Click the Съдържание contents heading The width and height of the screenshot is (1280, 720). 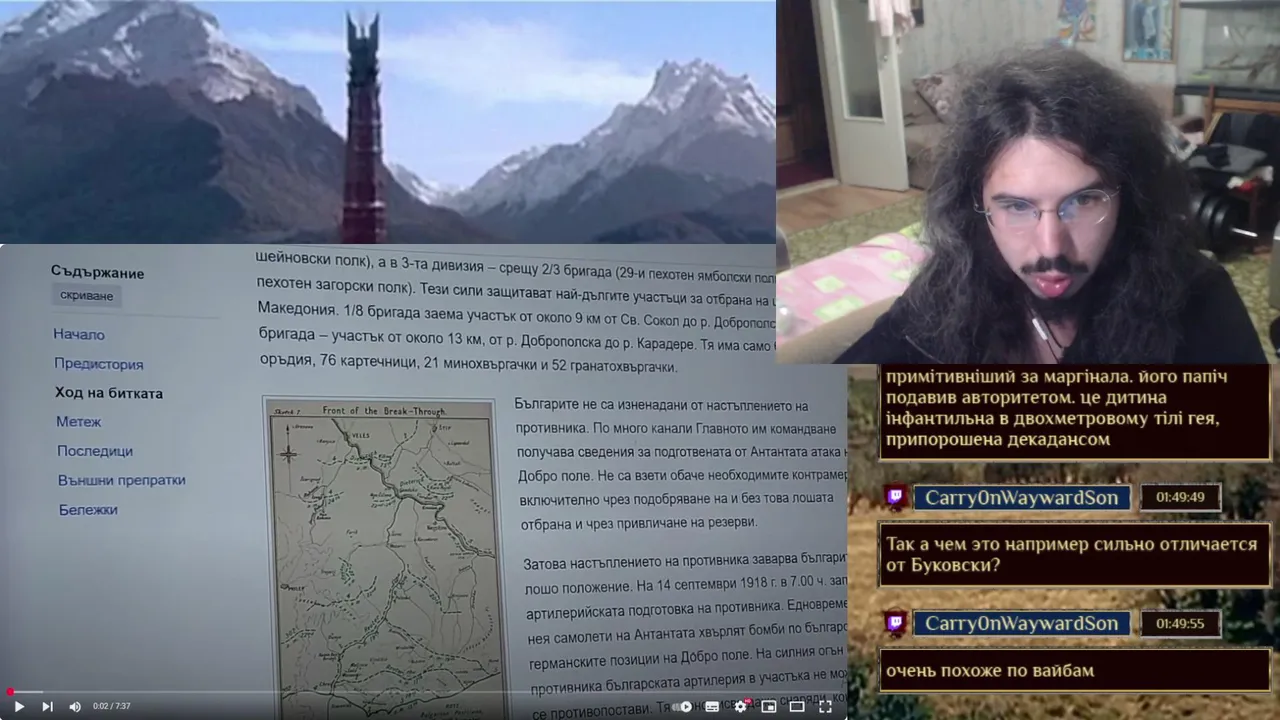(98, 273)
